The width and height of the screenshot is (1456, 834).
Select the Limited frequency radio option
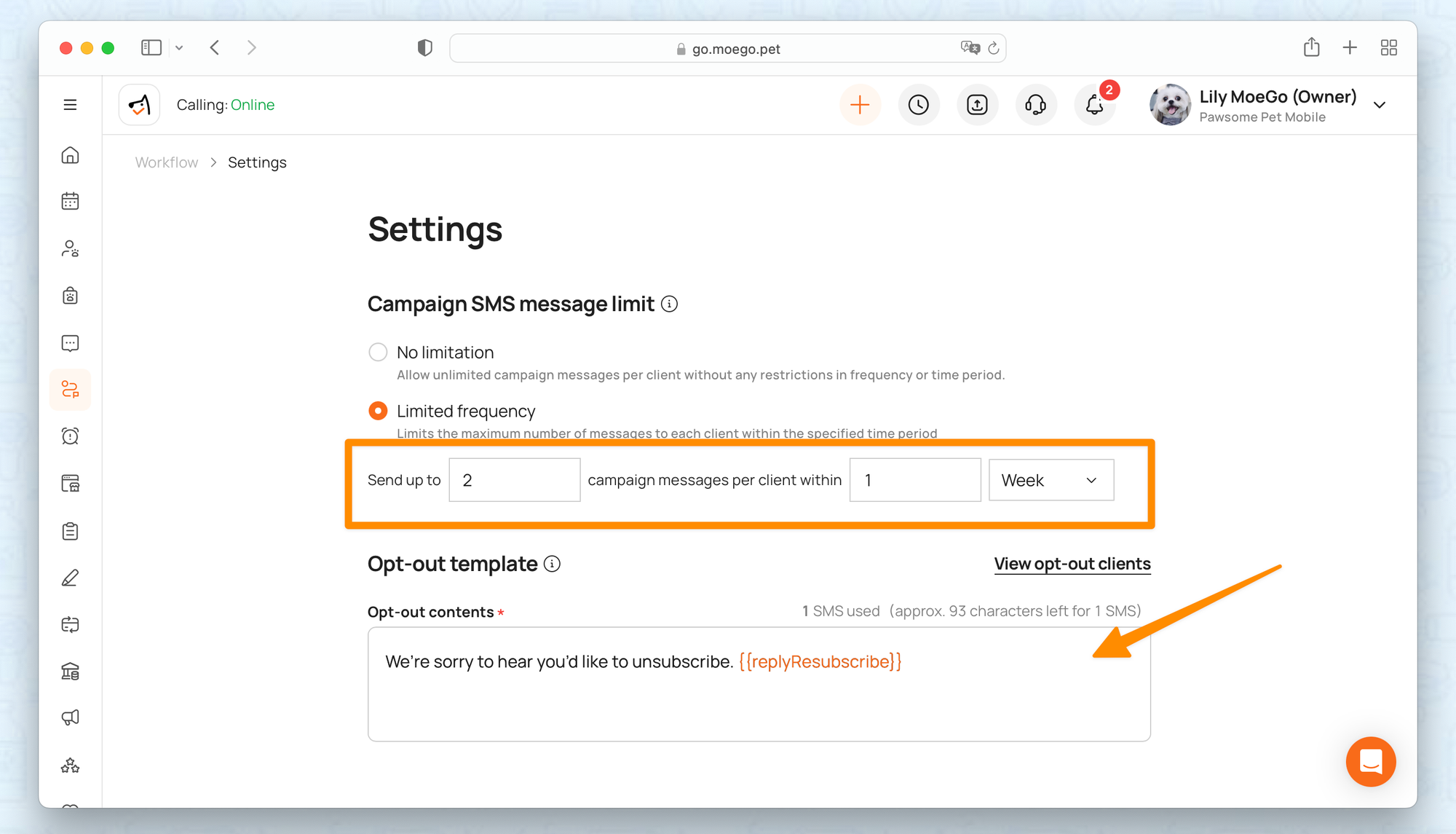tap(378, 412)
